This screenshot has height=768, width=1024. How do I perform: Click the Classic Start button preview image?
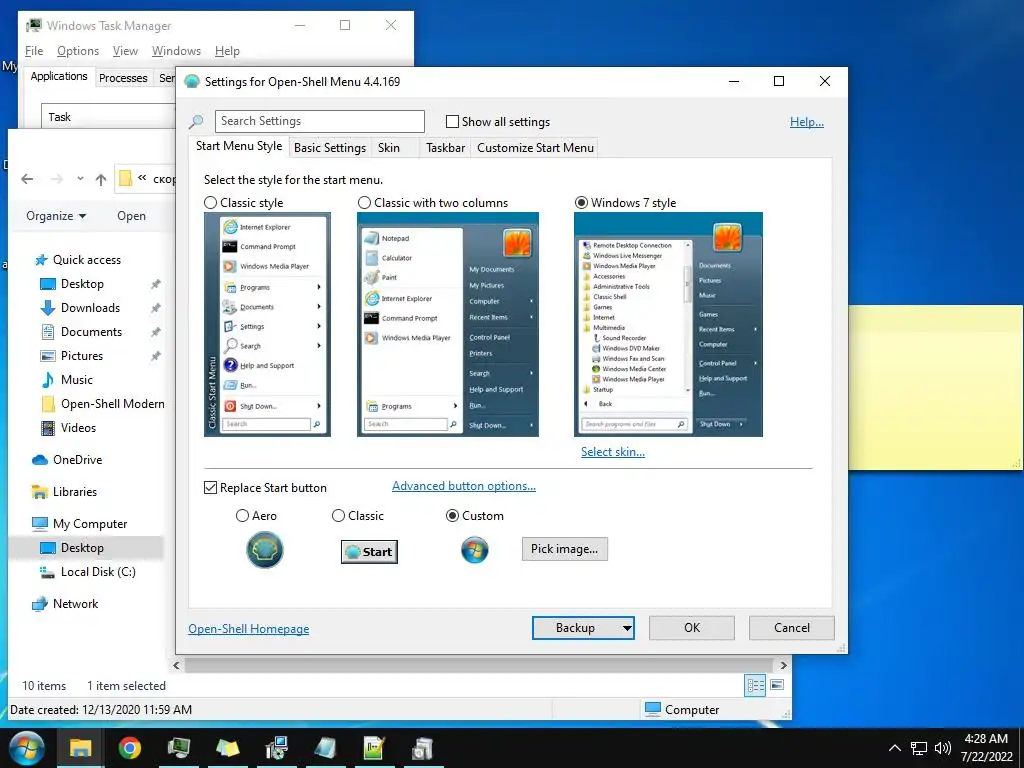click(x=369, y=552)
